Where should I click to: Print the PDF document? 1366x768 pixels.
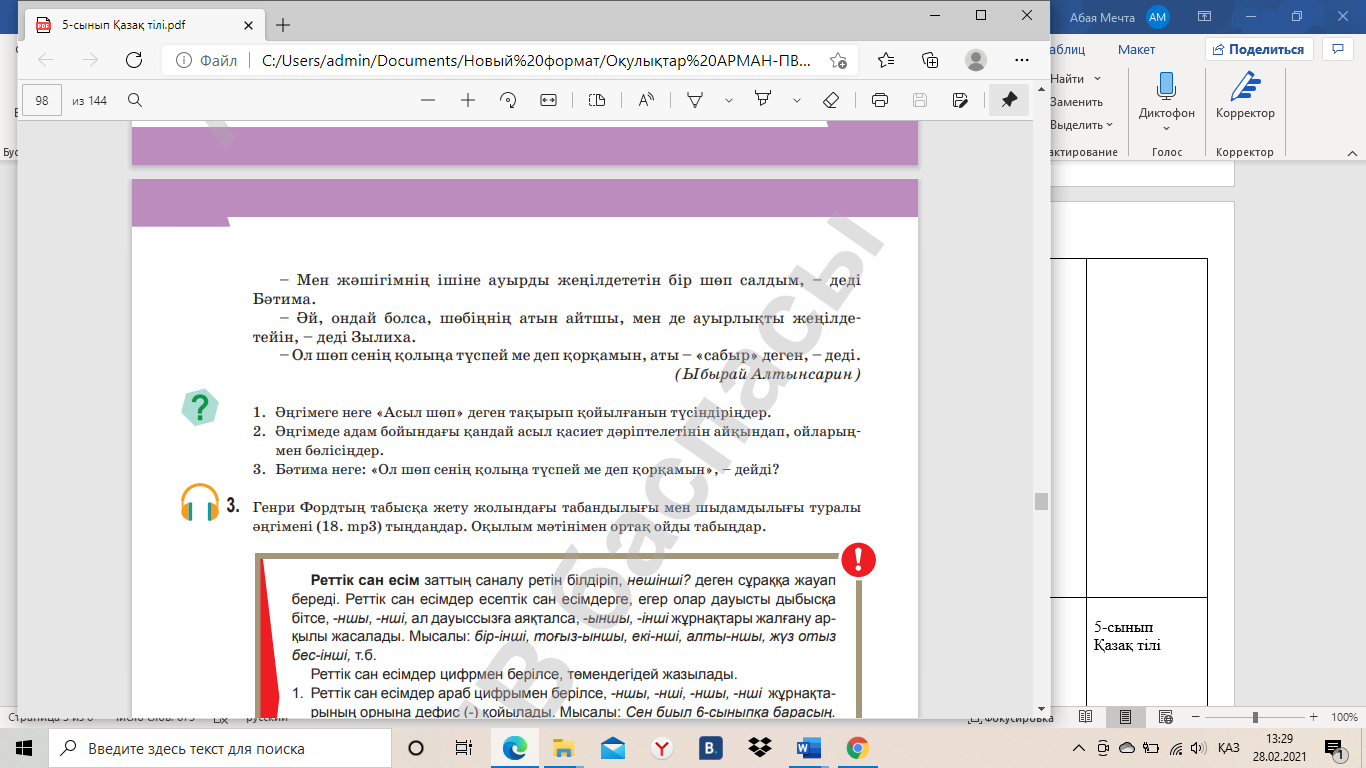pyautogui.click(x=880, y=100)
